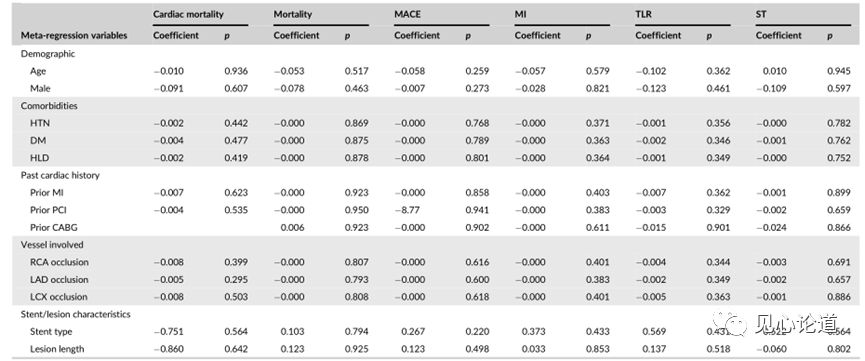Select the Cardiac mortality column header

point(188,14)
